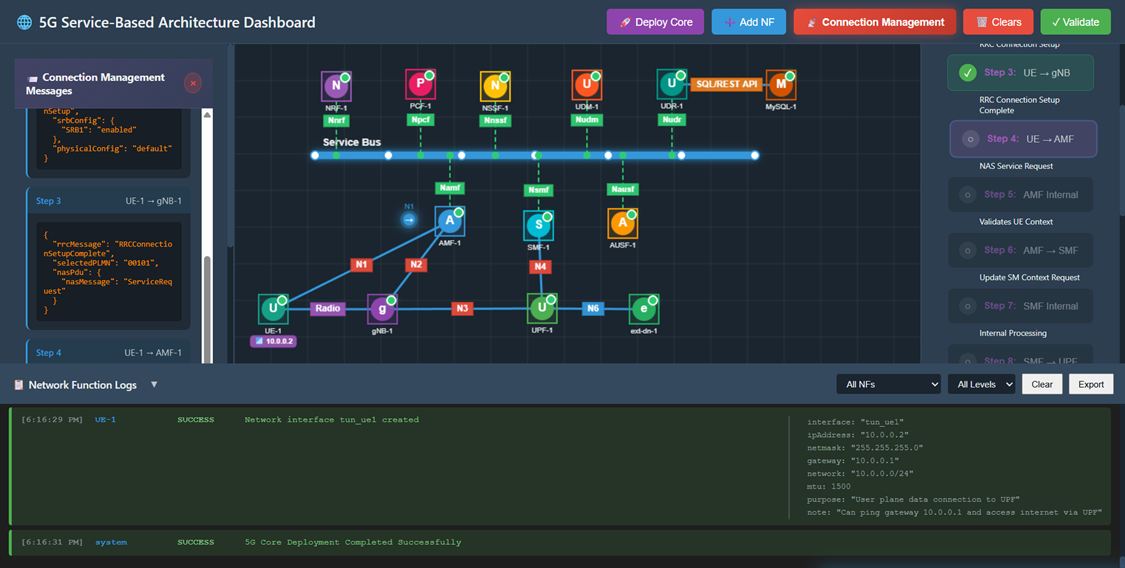Select the Step 5 AMF Internal circle
1125x568 pixels.
[967, 195]
